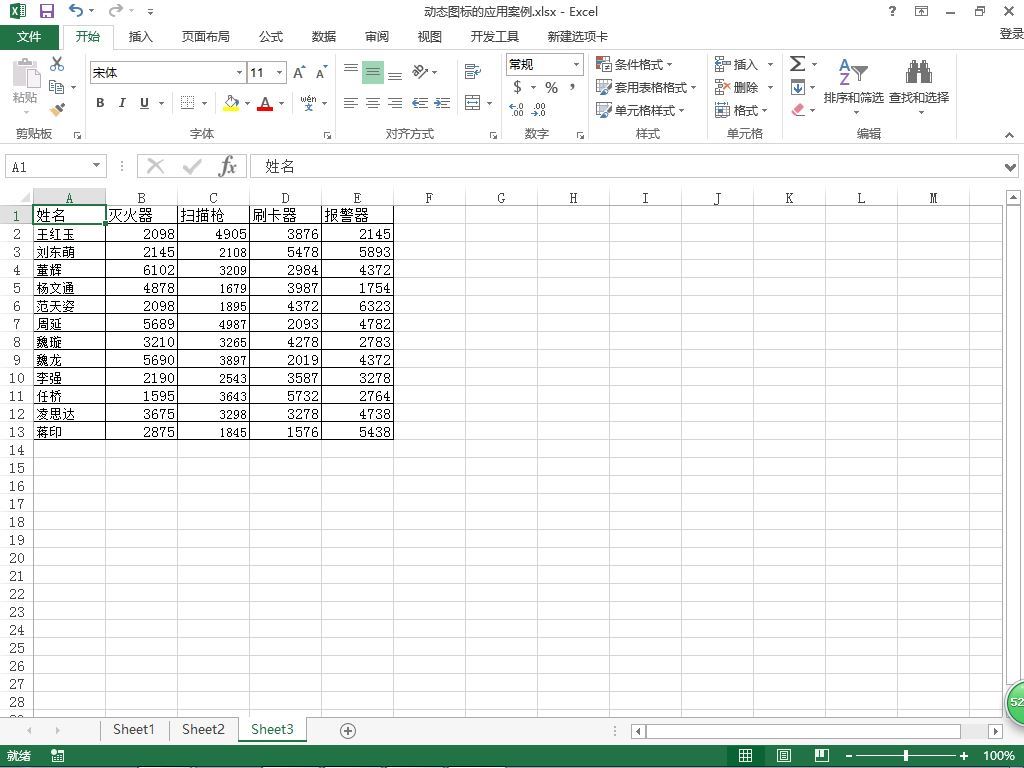Open the borders dropdown arrow
The width and height of the screenshot is (1024, 768).
[204, 103]
